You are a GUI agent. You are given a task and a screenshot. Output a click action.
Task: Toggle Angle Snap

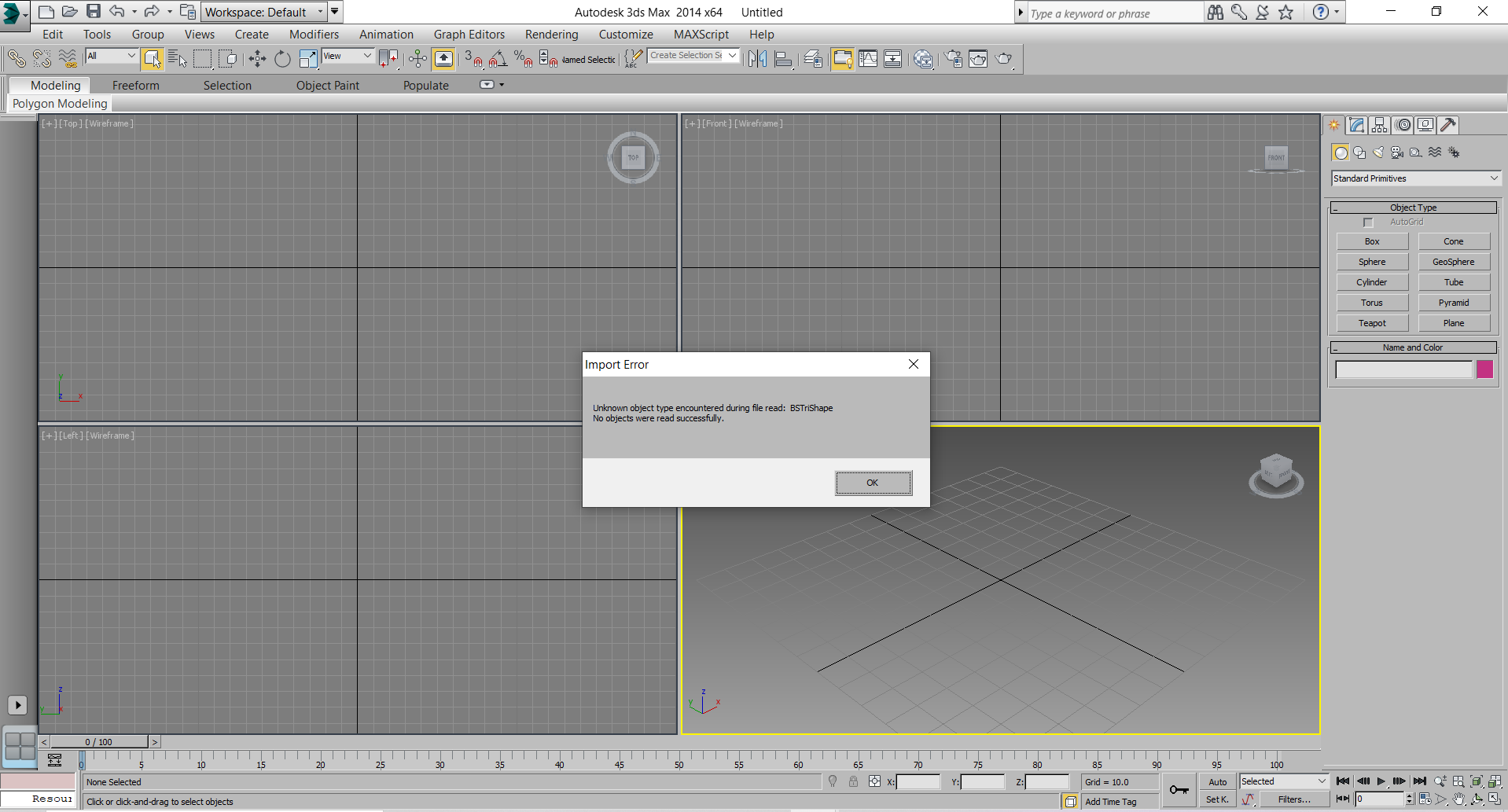click(498, 58)
